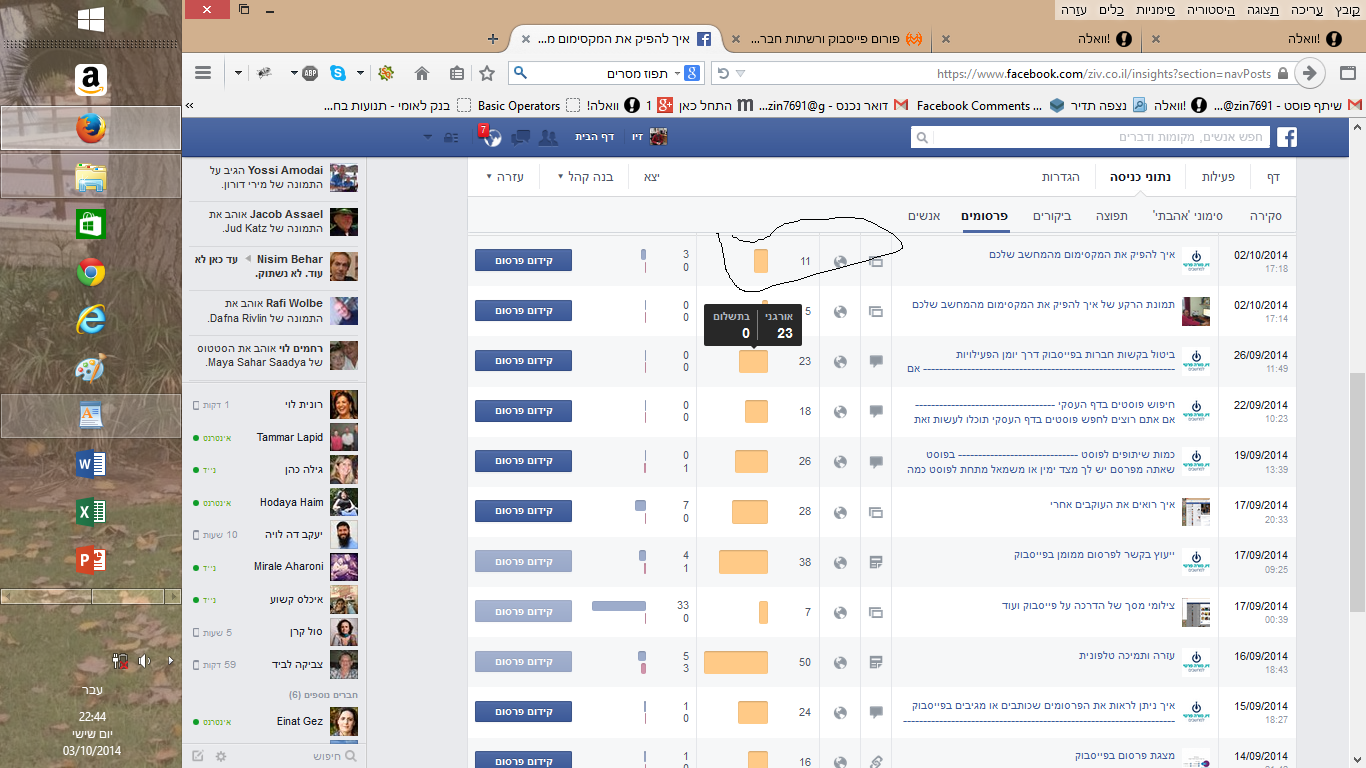Screen dimensions: 1366x768
Task: Open chat settings gear icon
Action: coord(221,756)
